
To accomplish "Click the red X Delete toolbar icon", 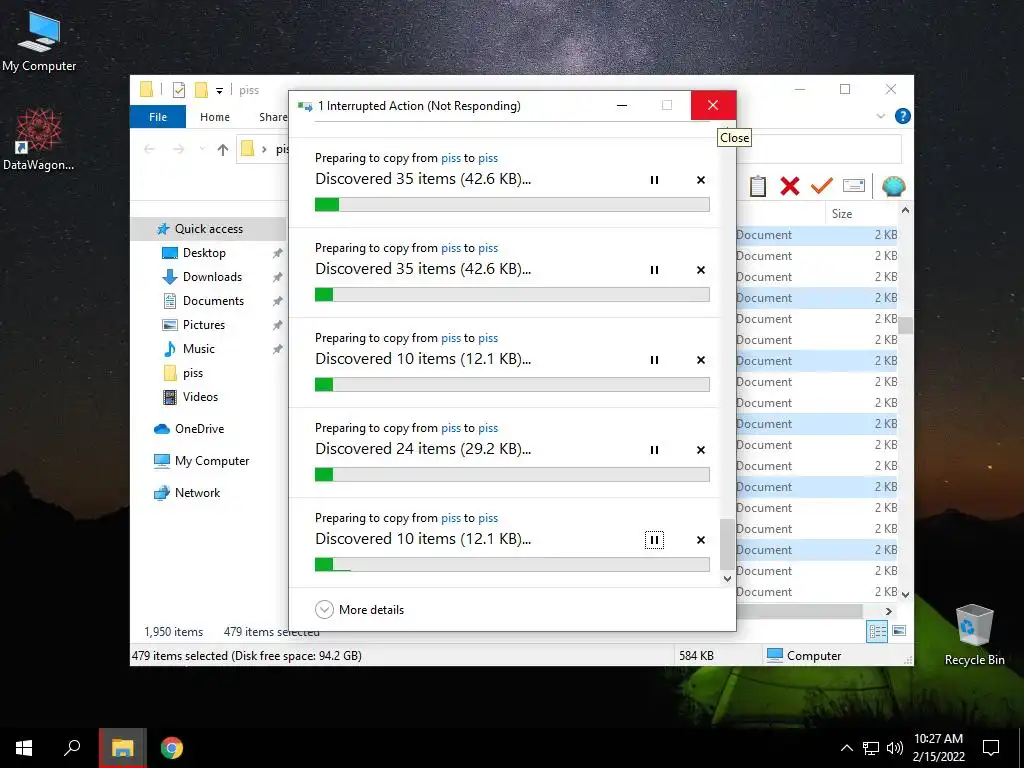I will (790, 186).
